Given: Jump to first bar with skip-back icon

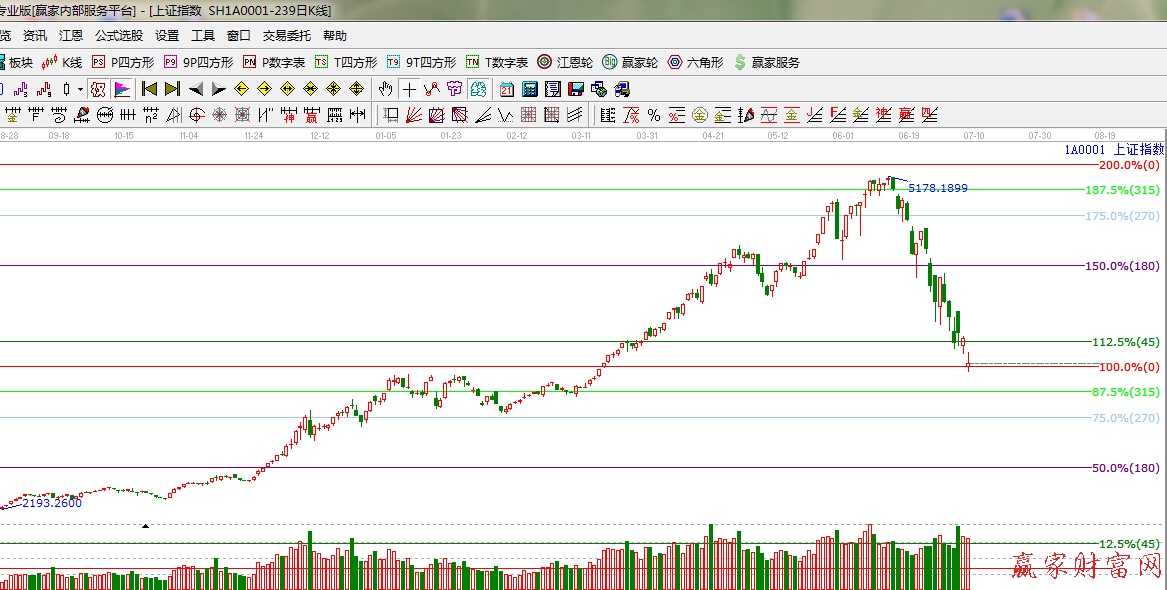Looking at the screenshot, I should pyautogui.click(x=150, y=89).
